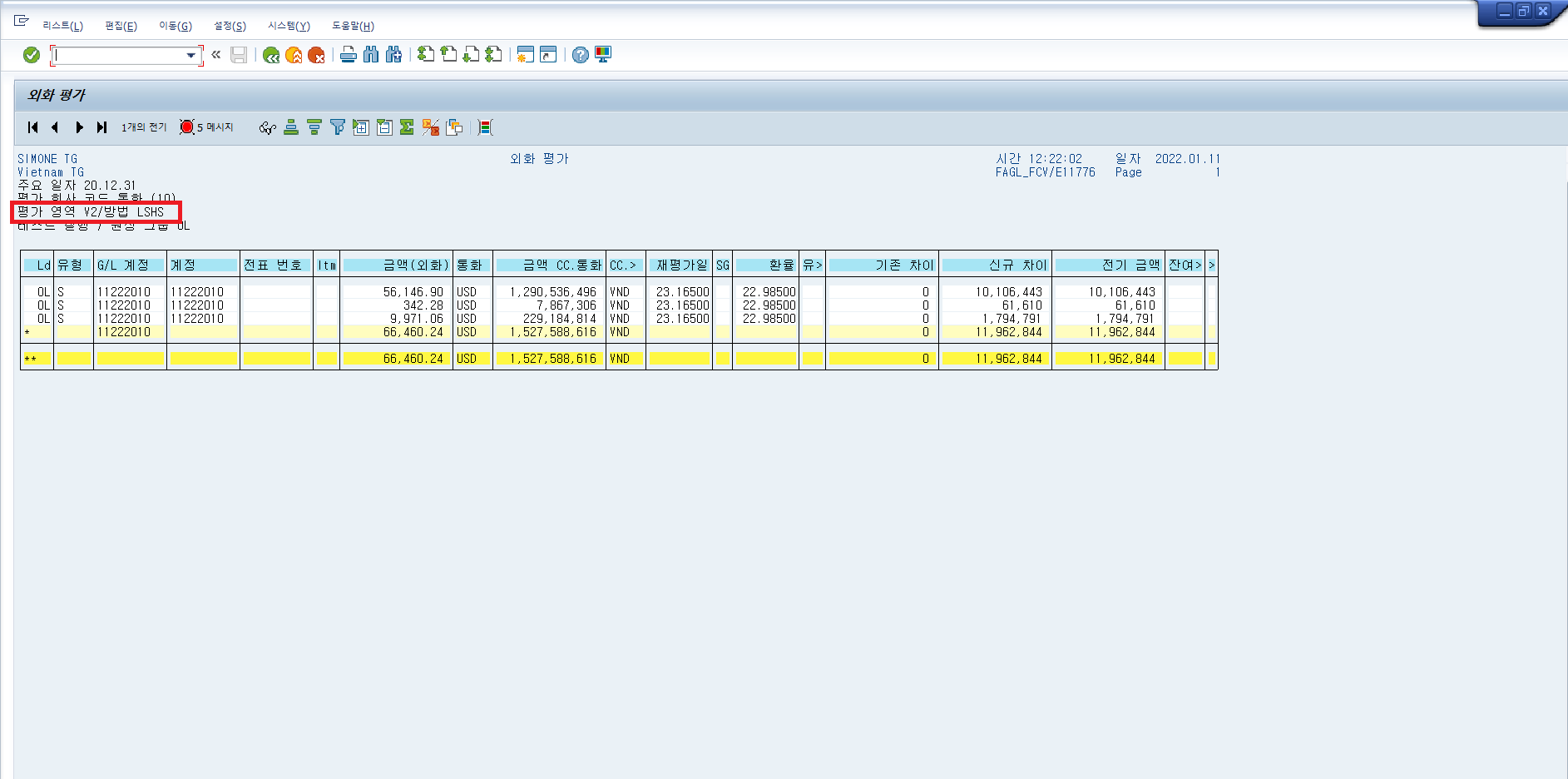Viewport: 1568px width, 779px height.
Task: Open the 설정(S) menu
Action: click(230, 26)
